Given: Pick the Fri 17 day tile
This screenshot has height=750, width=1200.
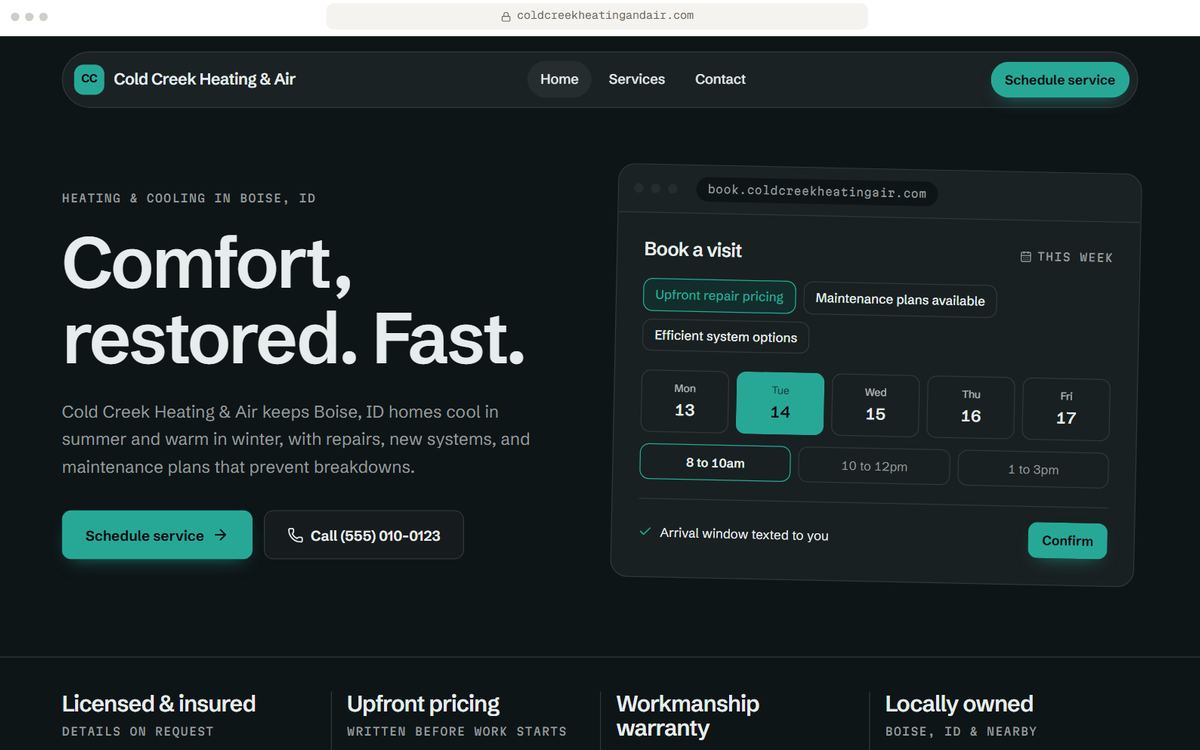Looking at the screenshot, I should [x=1066, y=410].
